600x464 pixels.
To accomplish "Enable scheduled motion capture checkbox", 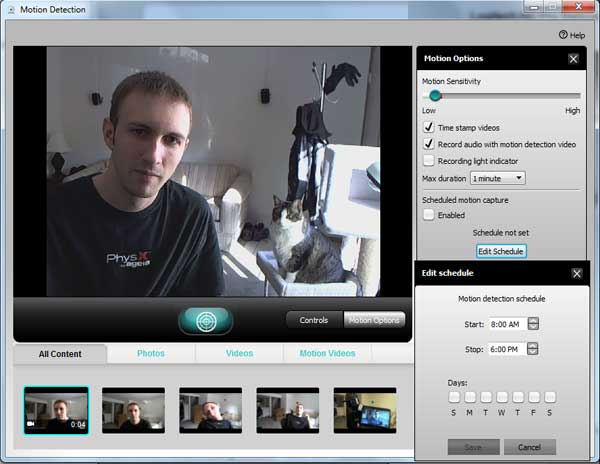I will [429, 215].
